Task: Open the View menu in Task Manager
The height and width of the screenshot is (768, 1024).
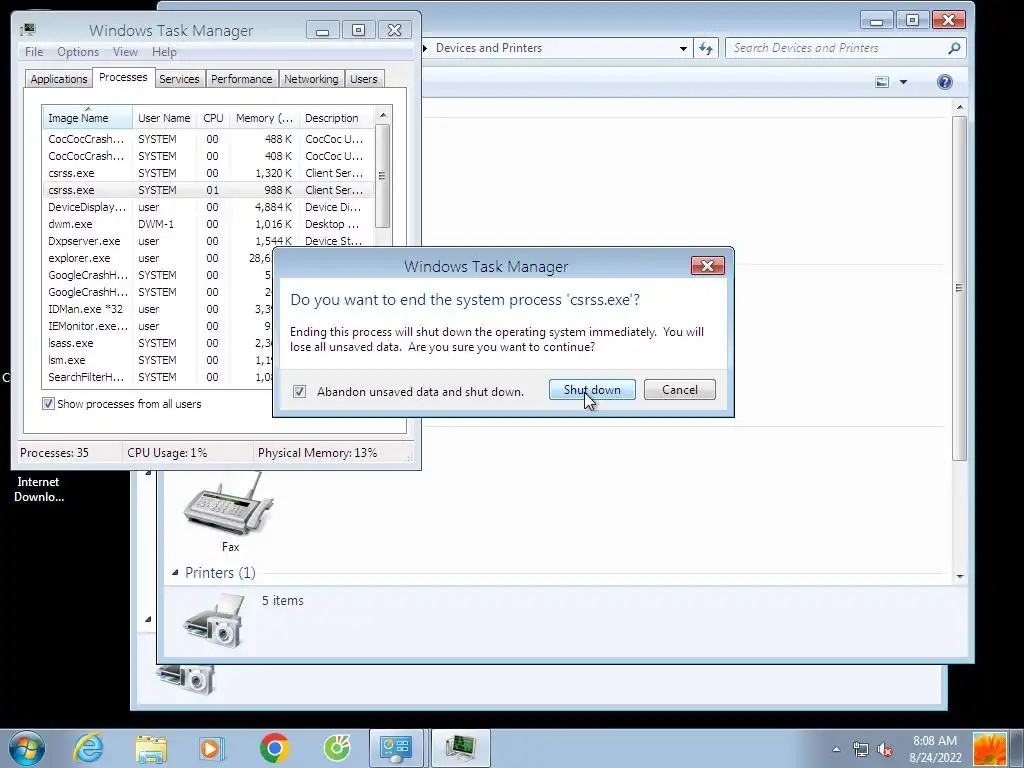Action: [x=125, y=52]
